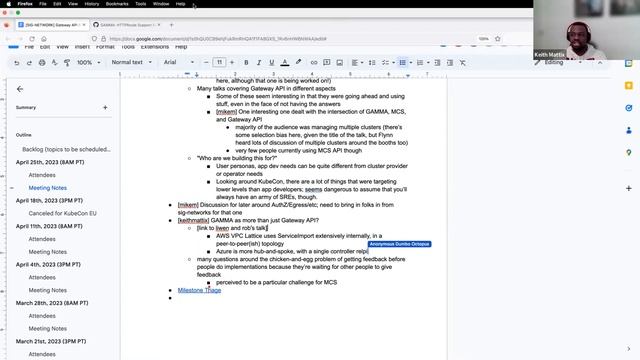The height and width of the screenshot is (360, 640).
Task: Increase font size with plus button
Action: tap(232, 62)
